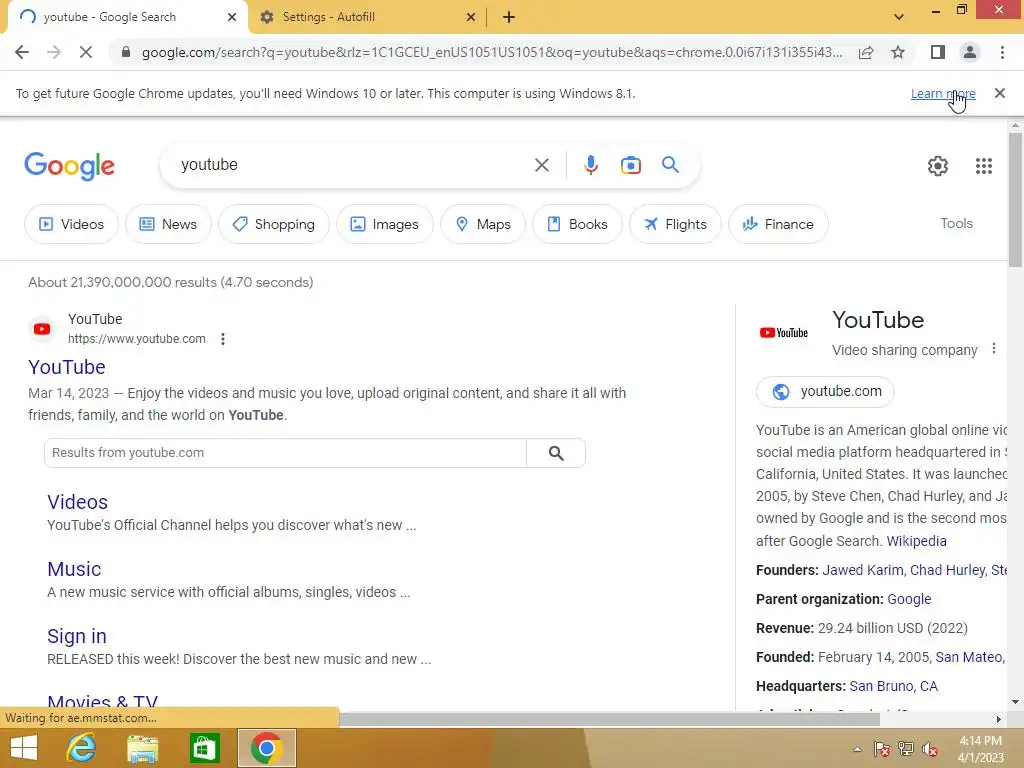Viewport: 1024px width, 768px height.
Task: Click the YouTube favicon in first result
Action: pyautogui.click(x=42, y=329)
